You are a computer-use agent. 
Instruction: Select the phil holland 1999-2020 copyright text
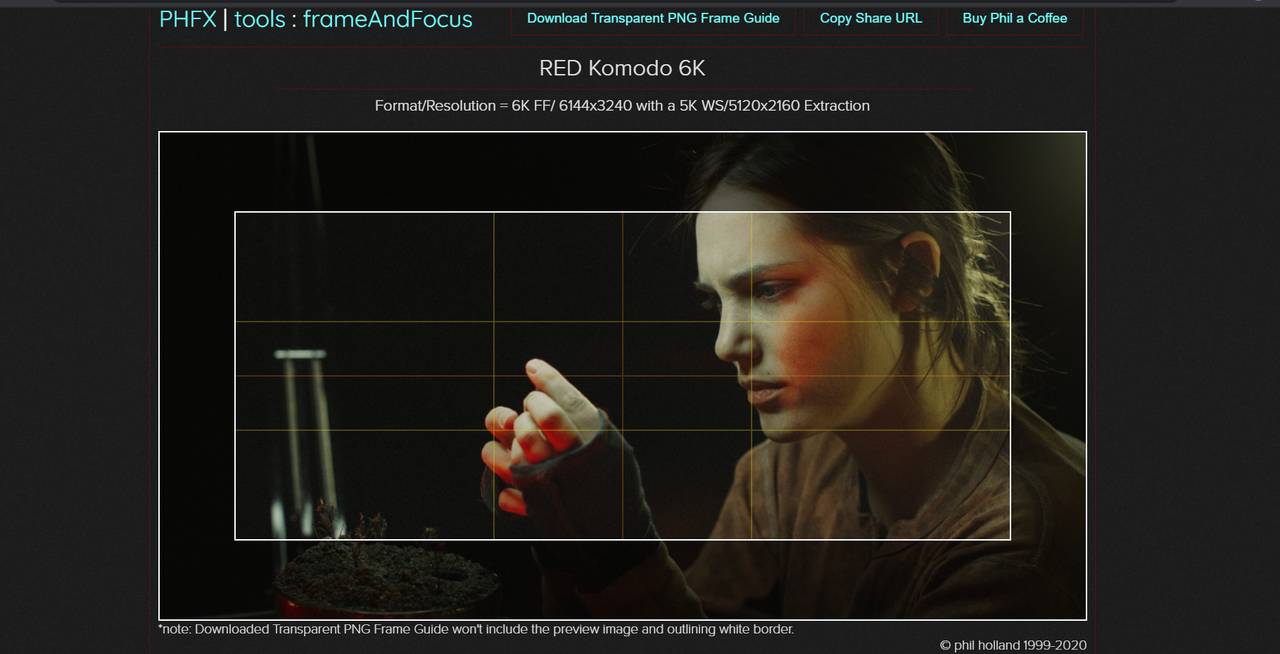[1013, 645]
